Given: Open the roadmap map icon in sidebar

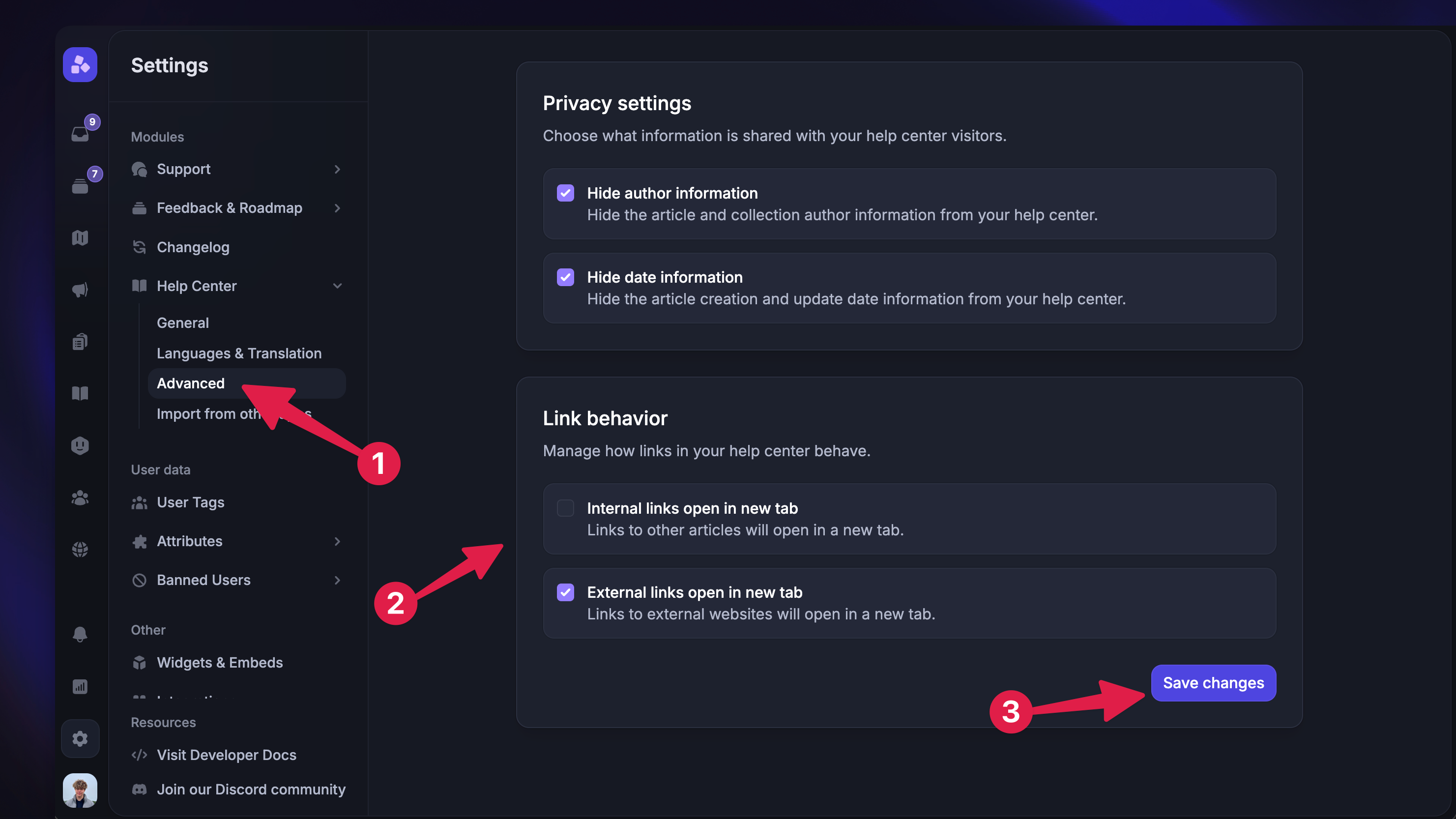Looking at the screenshot, I should (80, 237).
